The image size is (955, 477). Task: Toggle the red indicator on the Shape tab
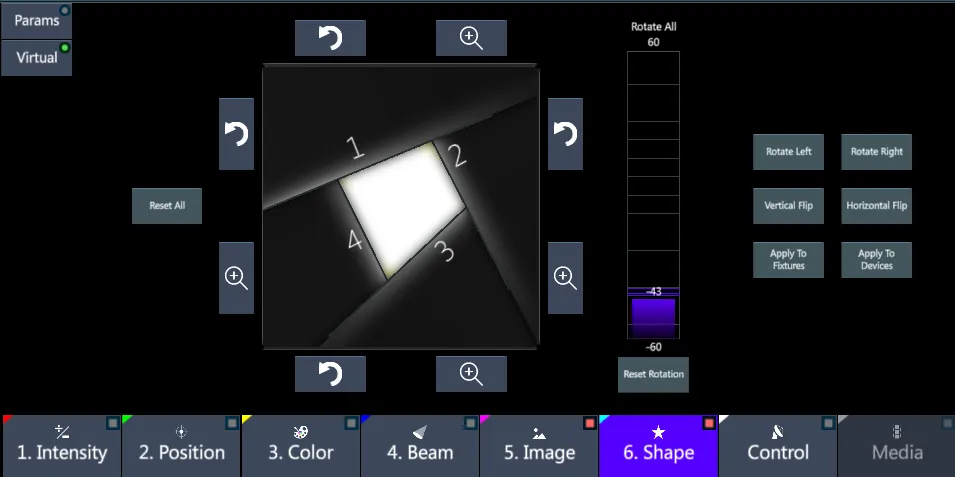(709, 423)
